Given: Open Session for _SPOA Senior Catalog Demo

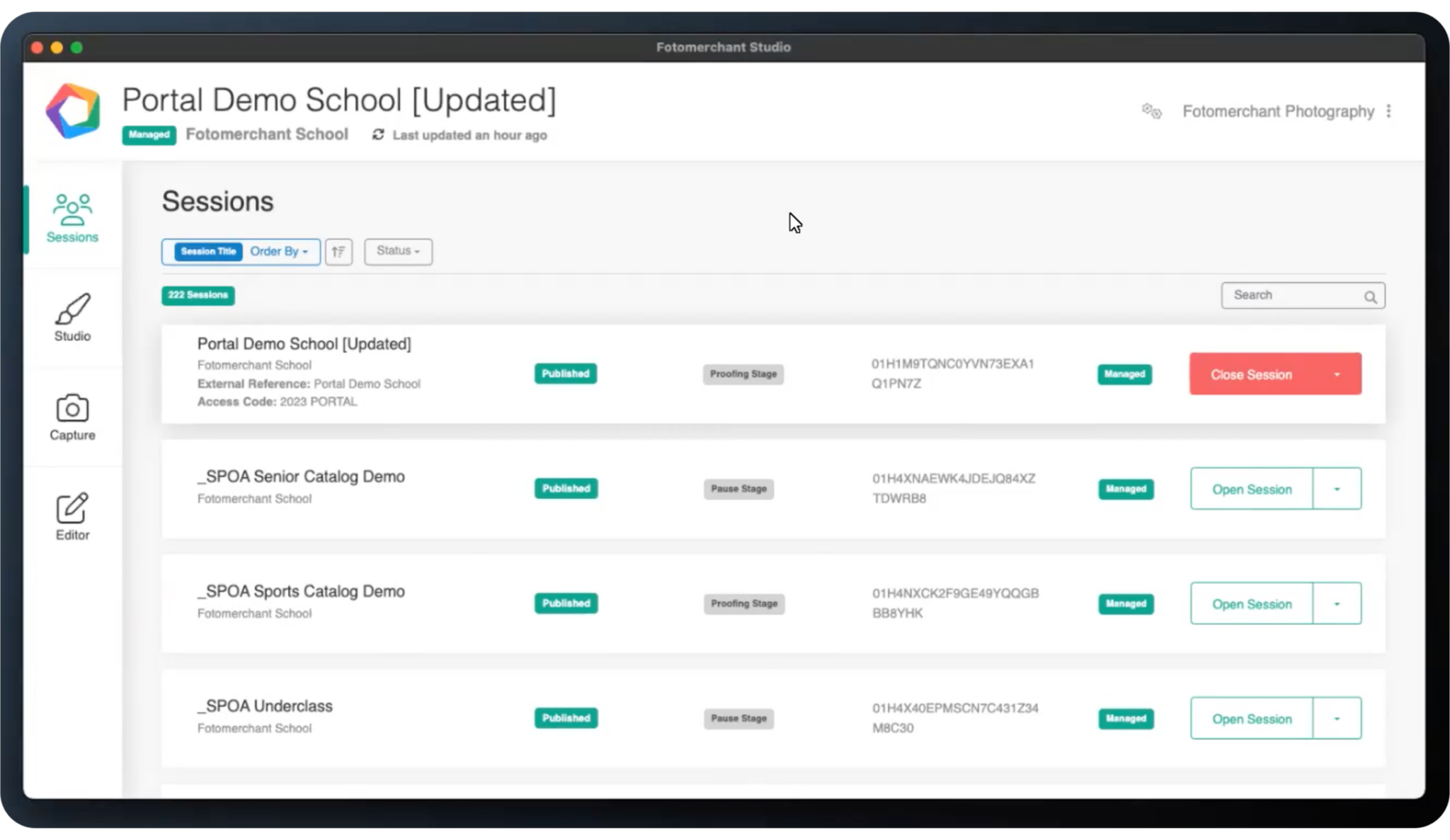Looking at the screenshot, I should click(1252, 489).
